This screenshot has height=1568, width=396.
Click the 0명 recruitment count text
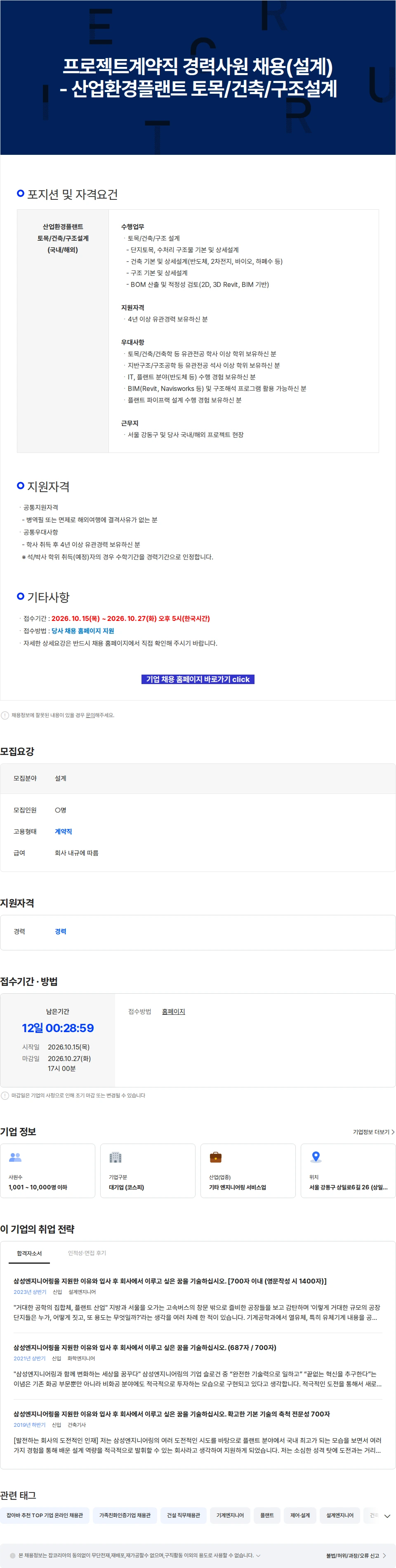60,810
